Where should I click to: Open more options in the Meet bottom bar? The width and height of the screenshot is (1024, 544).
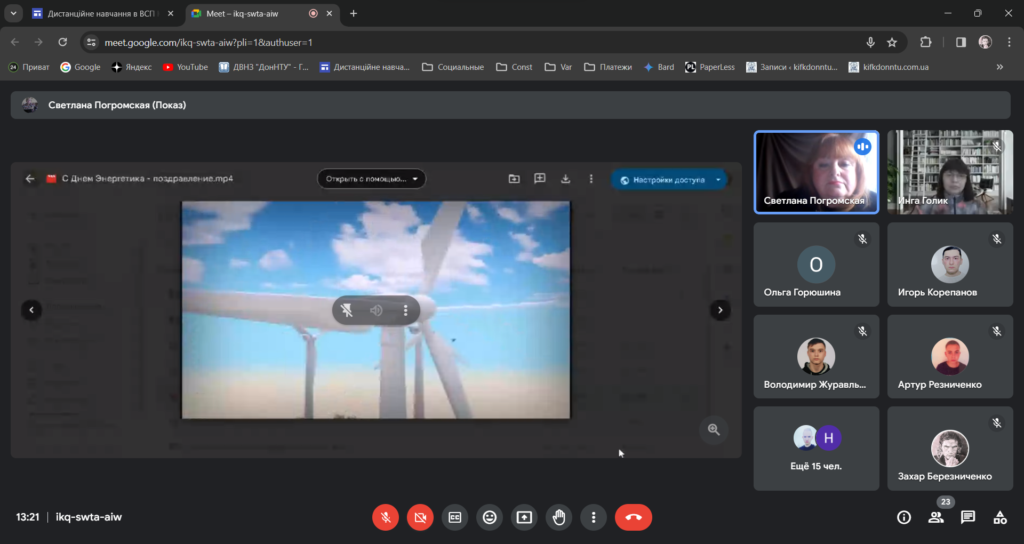(593, 517)
